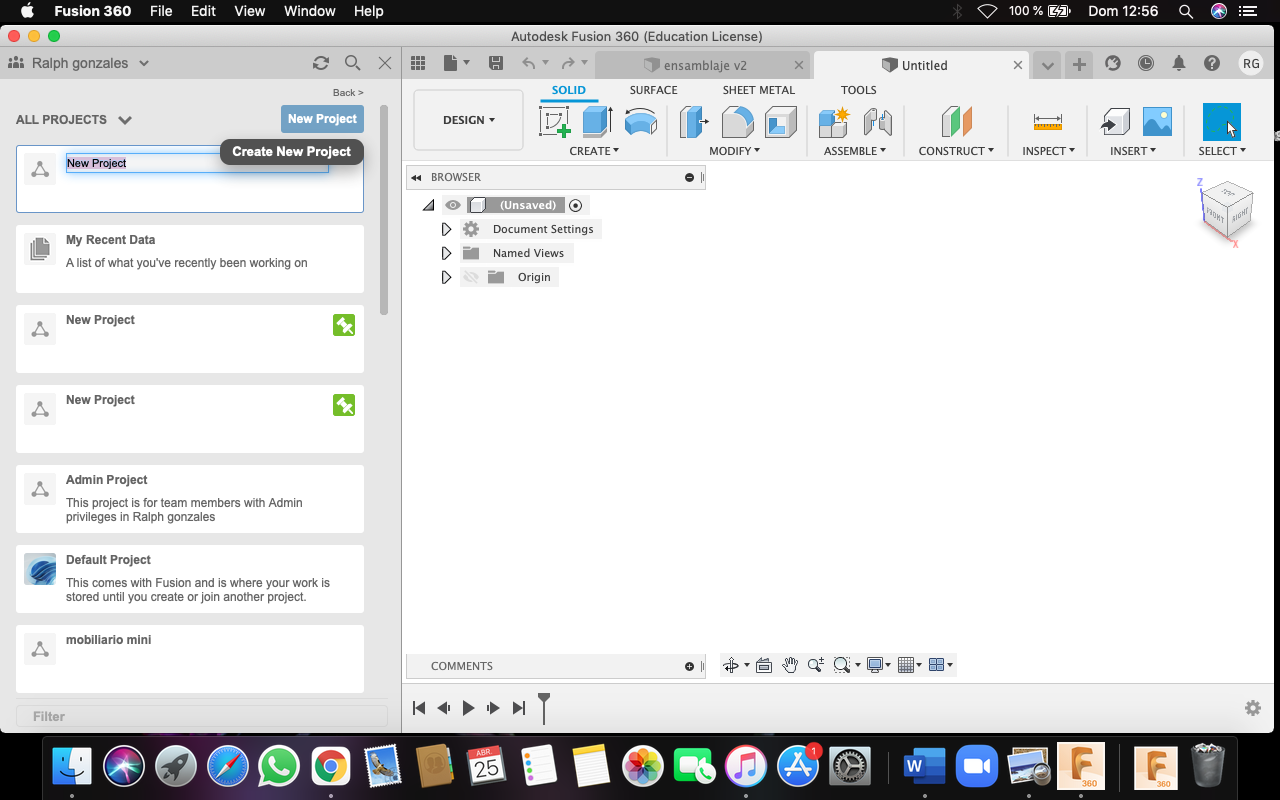Expand Named Views in browser

point(447,253)
